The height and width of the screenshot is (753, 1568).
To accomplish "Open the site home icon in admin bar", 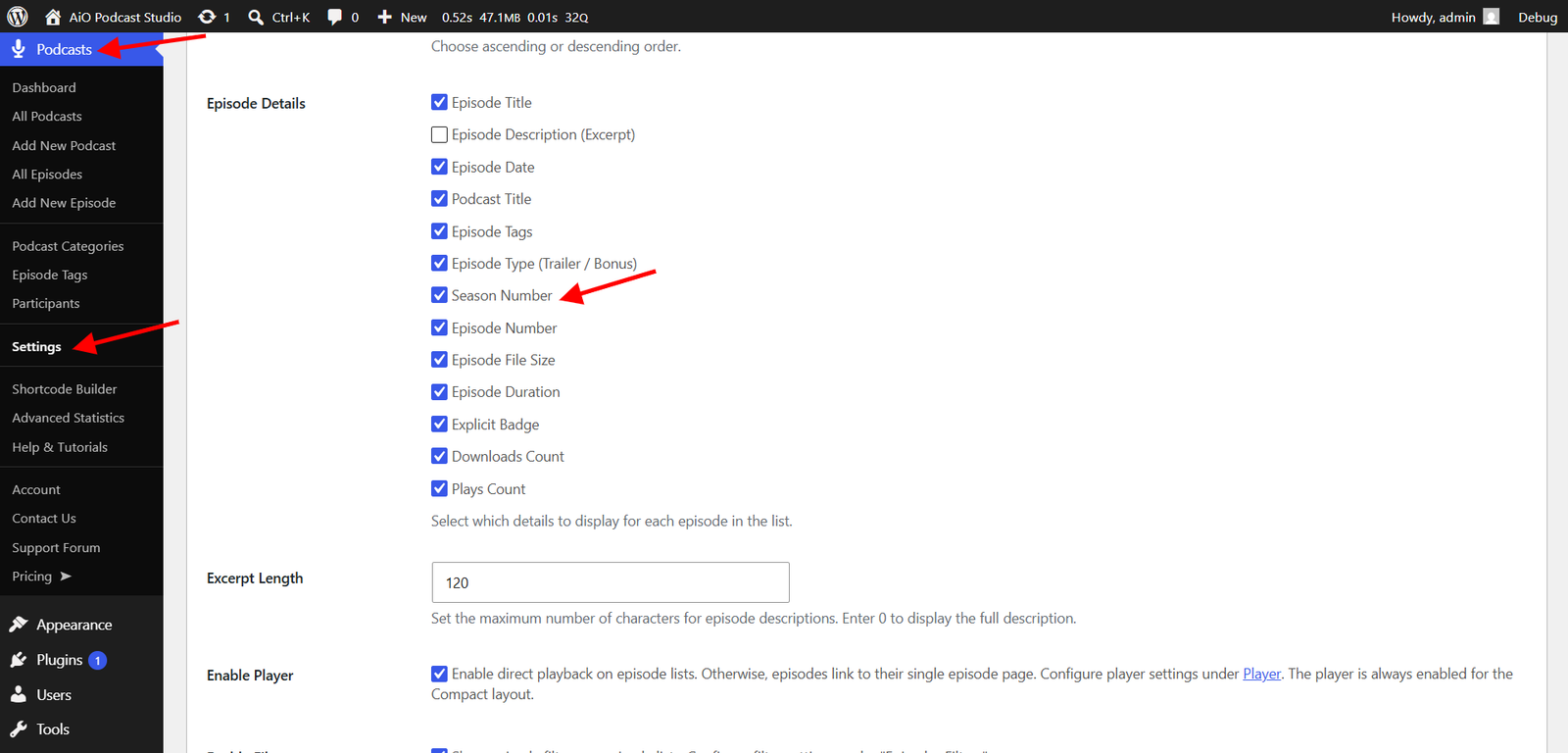I will pyautogui.click(x=53, y=17).
